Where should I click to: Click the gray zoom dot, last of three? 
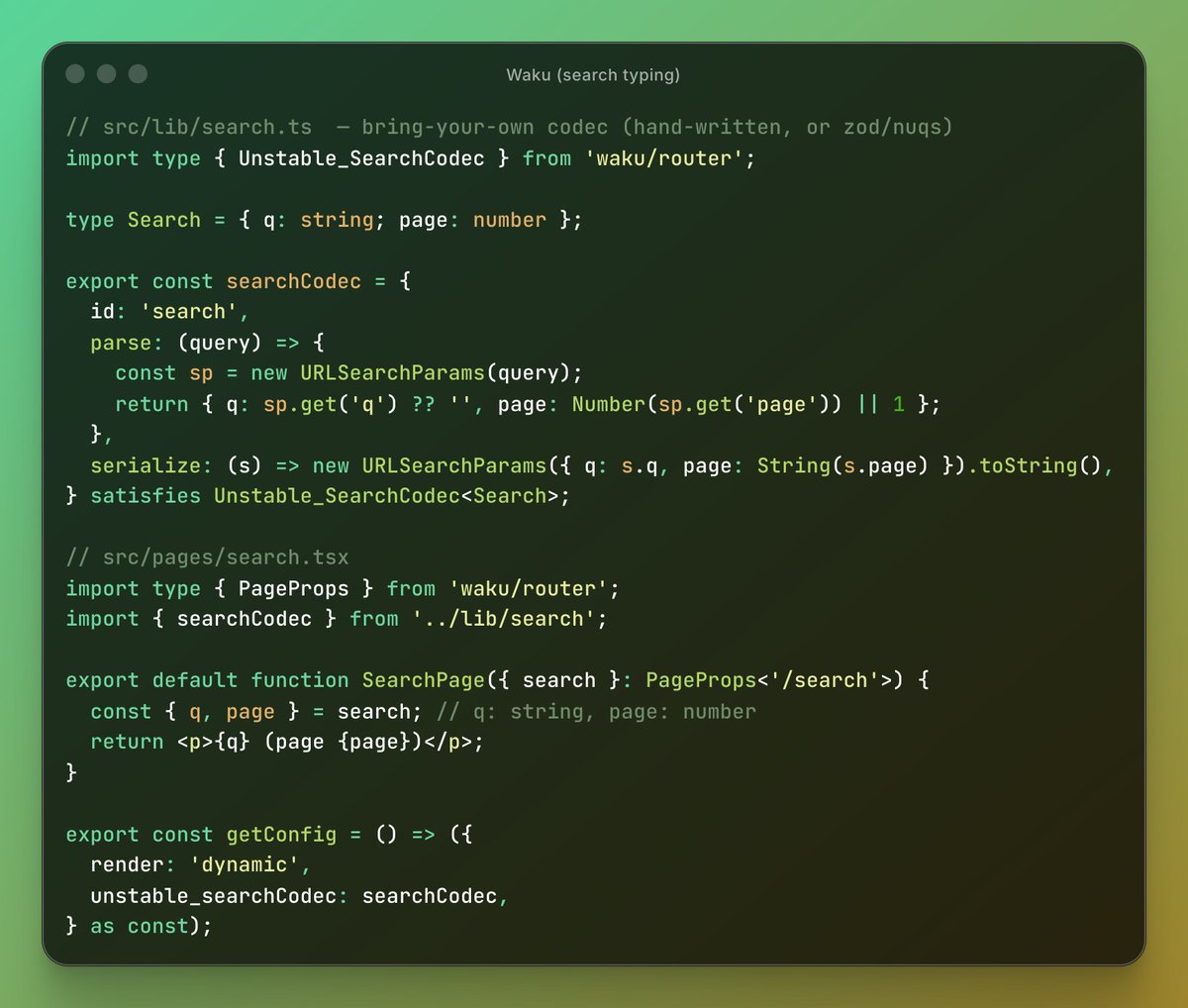[x=139, y=74]
